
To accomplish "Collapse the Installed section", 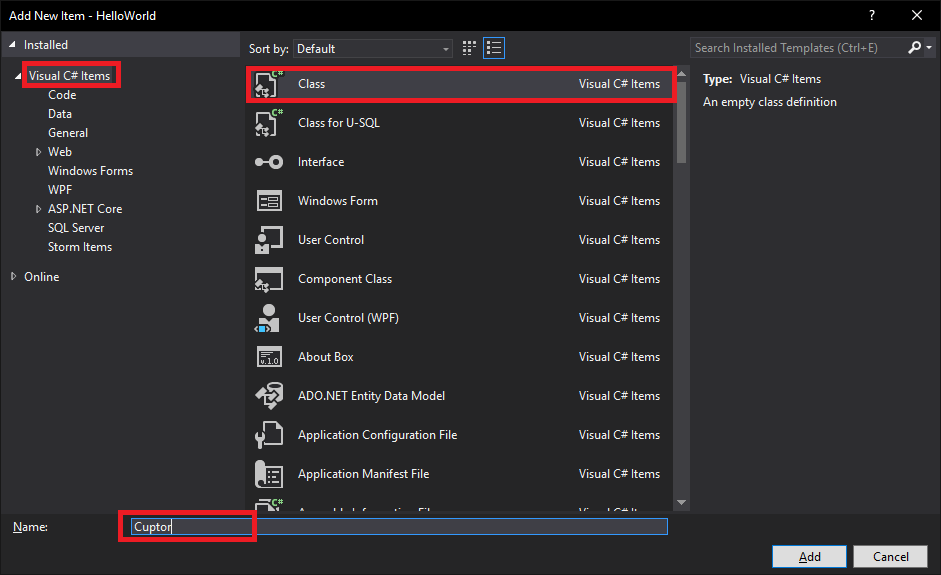I will coord(11,45).
